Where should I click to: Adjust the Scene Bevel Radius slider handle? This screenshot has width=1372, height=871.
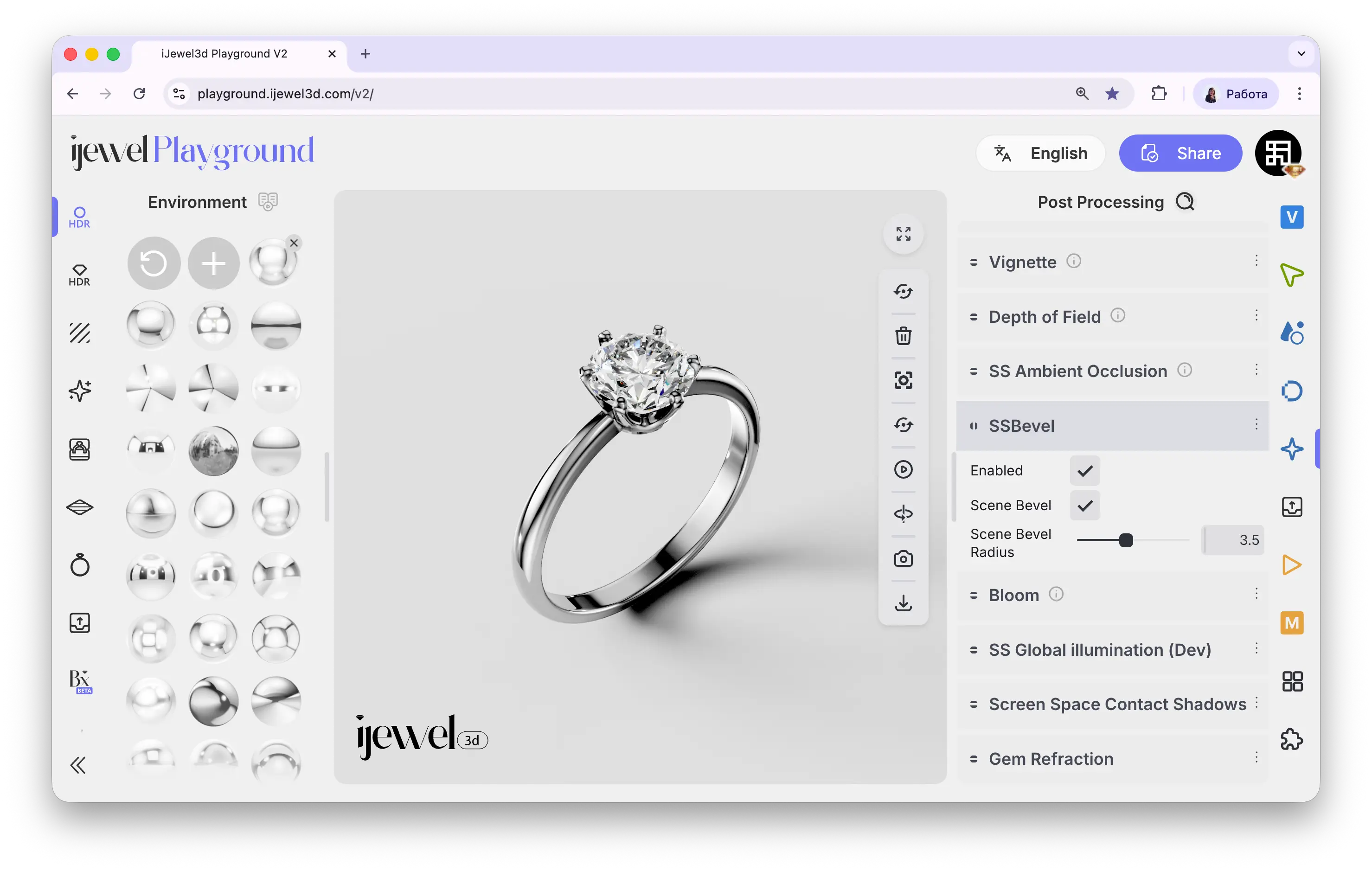[x=1126, y=540]
